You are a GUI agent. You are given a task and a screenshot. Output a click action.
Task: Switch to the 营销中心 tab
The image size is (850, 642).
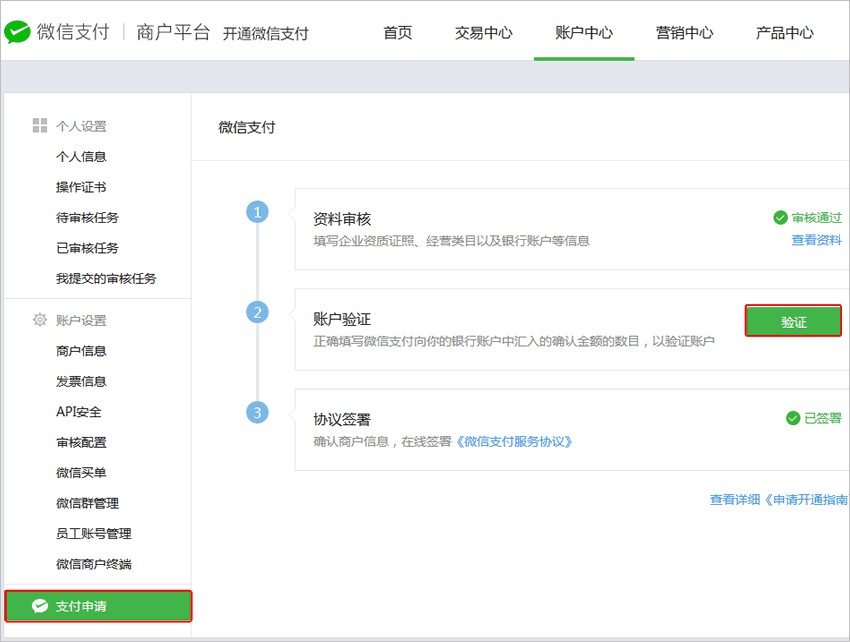684,33
